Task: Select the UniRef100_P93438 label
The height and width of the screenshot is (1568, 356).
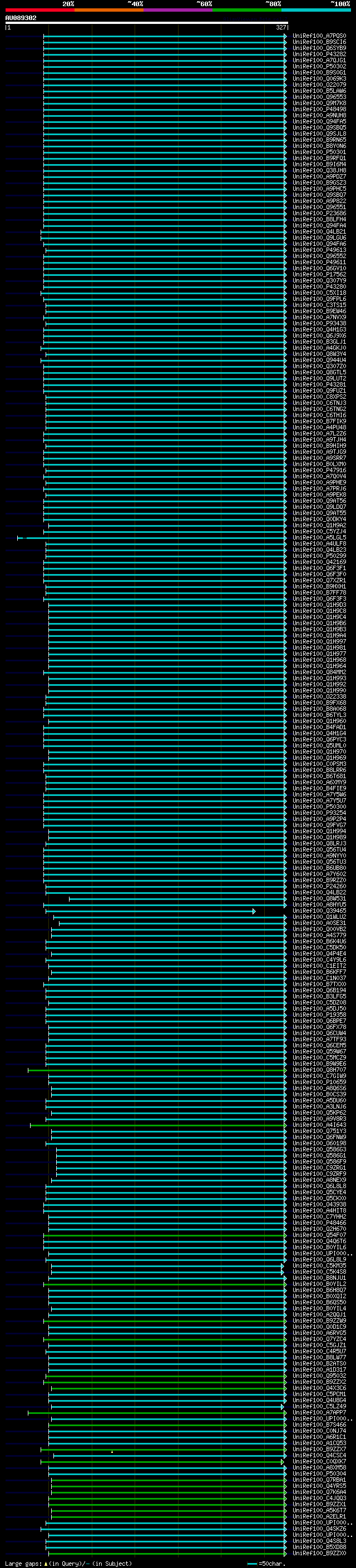Action: tap(319, 323)
